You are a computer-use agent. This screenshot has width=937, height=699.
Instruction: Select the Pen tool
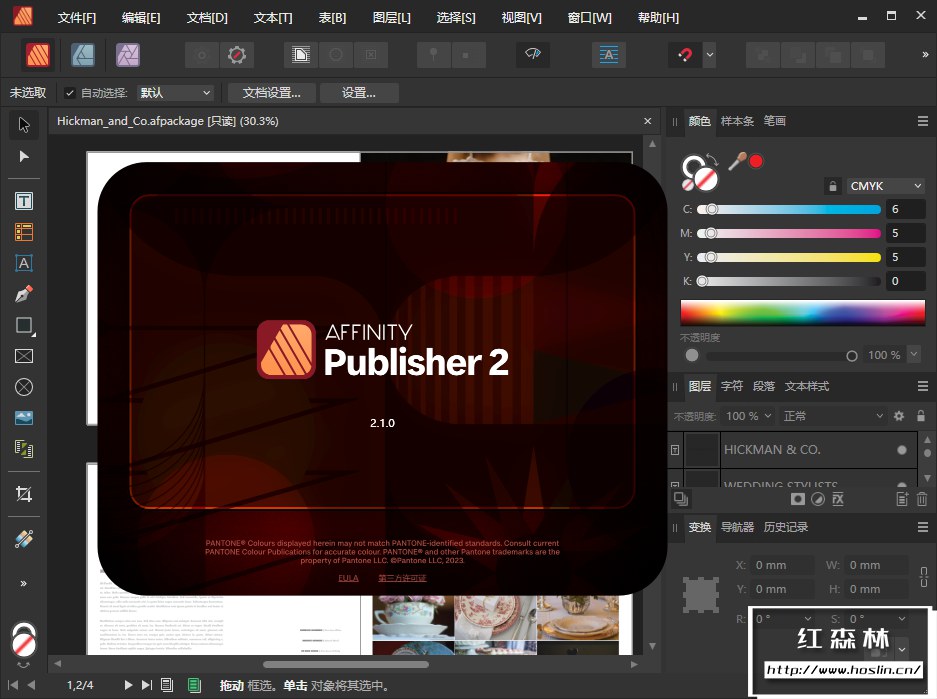(x=24, y=294)
